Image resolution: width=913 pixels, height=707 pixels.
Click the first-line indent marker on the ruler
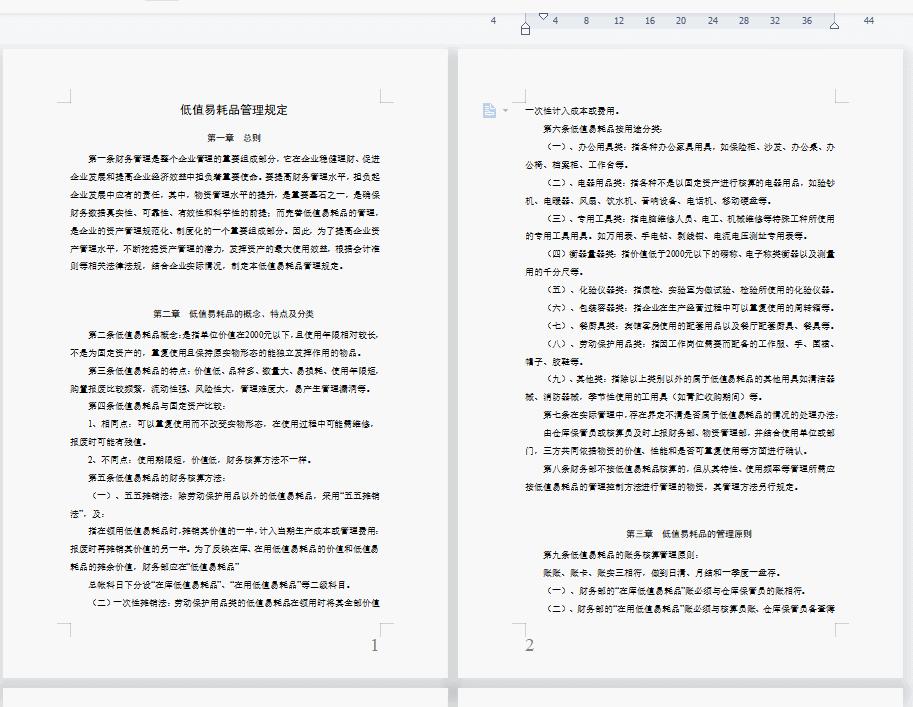542,16
